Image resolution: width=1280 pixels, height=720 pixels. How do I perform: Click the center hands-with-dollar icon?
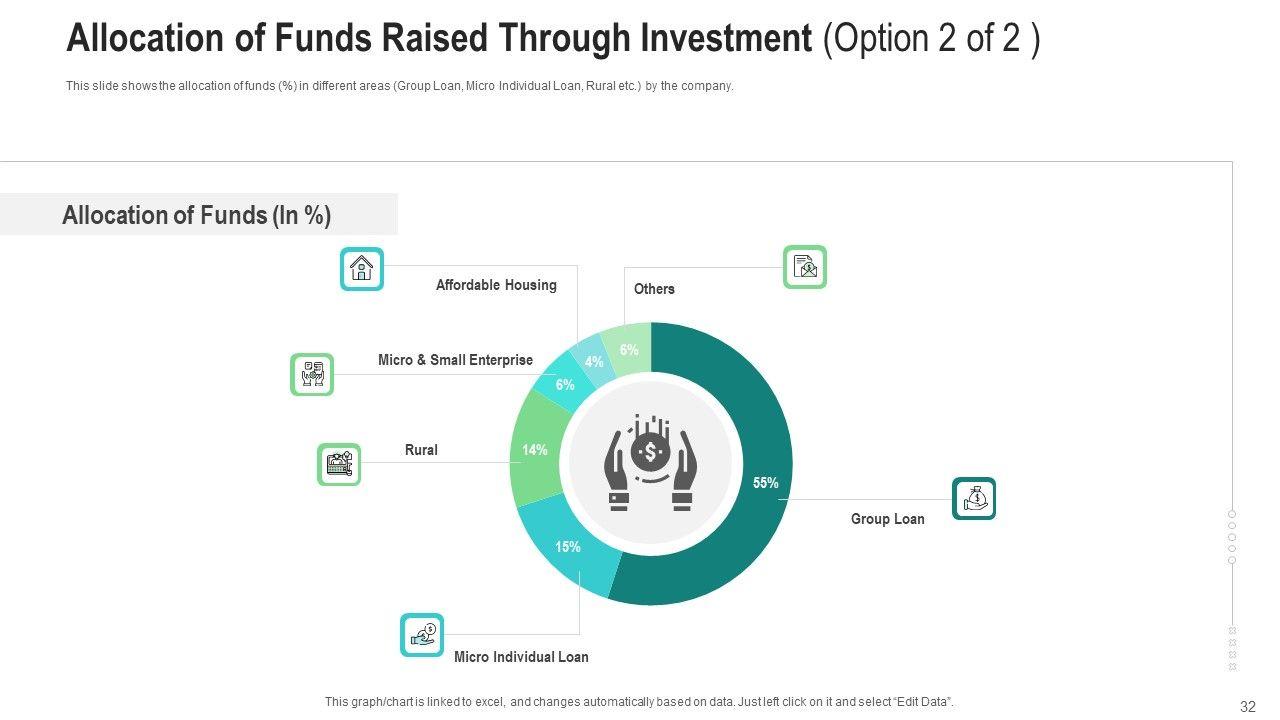(651, 464)
